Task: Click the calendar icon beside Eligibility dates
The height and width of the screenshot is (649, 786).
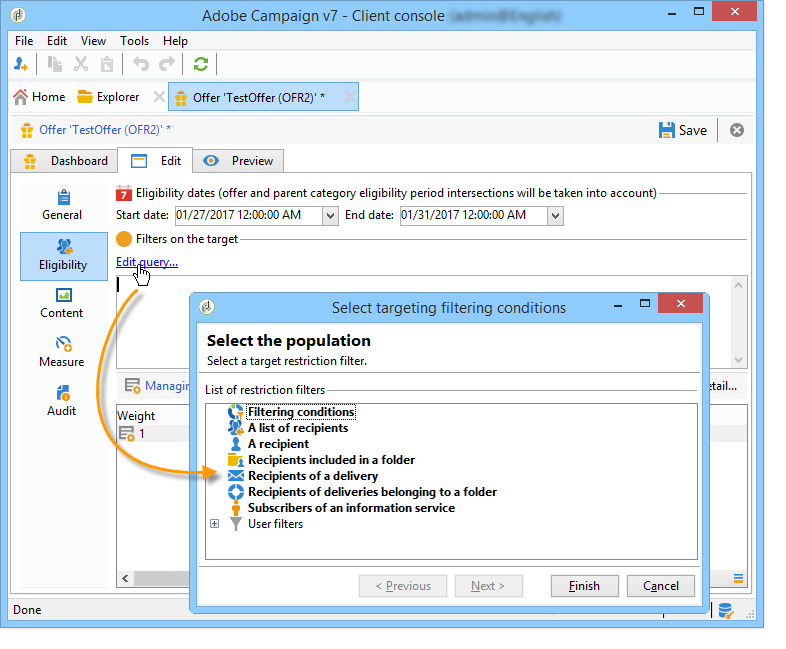Action: 124,193
